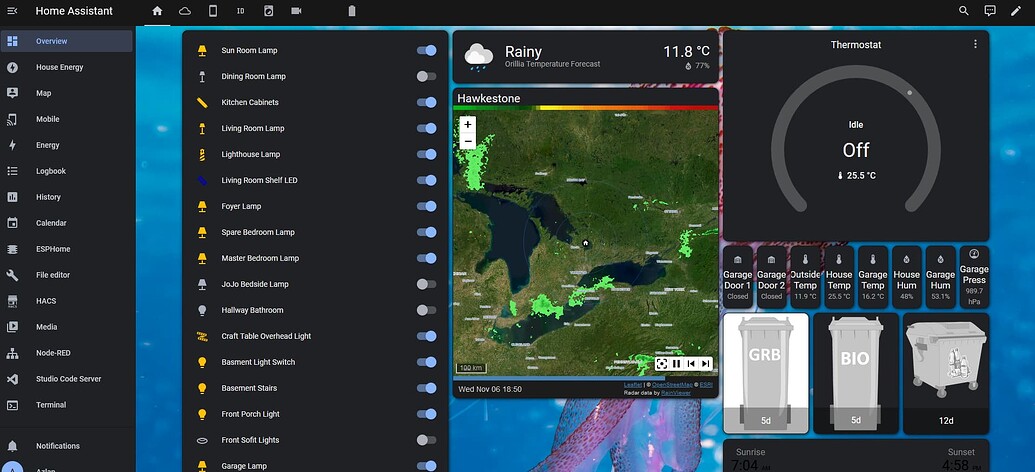Screen dimensions: 1035x472
Task: Switch to the video camera view tab
Action: tap(296, 11)
